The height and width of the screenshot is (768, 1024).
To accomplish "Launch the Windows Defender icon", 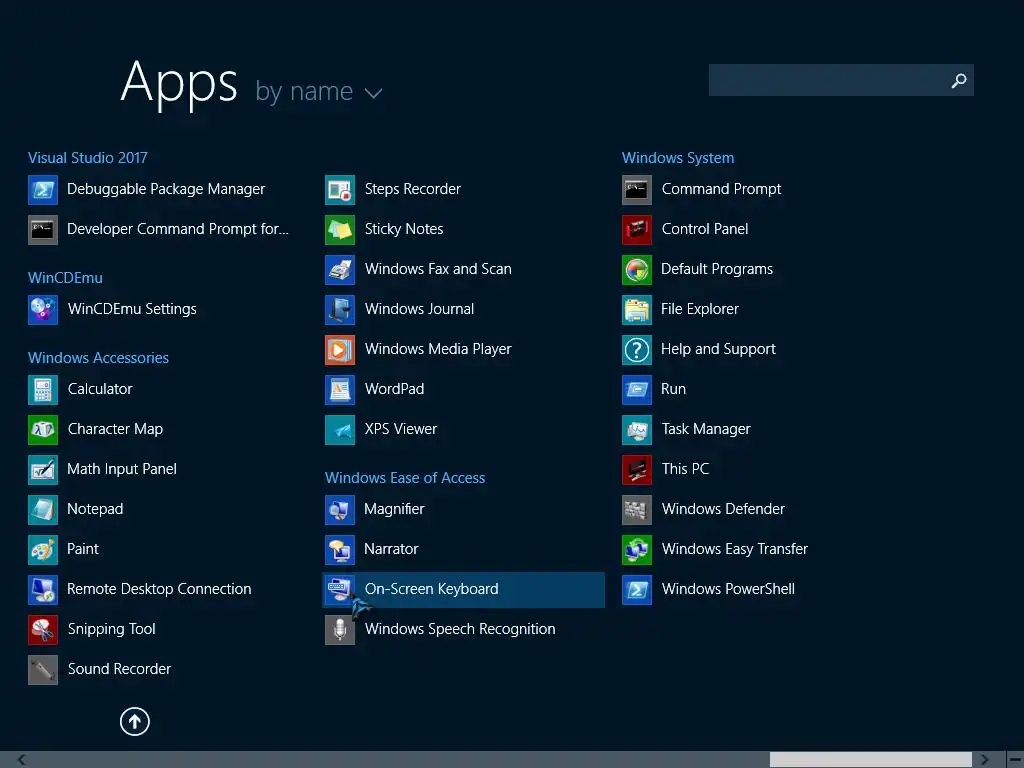I will pyautogui.click(x=637, y=509).
